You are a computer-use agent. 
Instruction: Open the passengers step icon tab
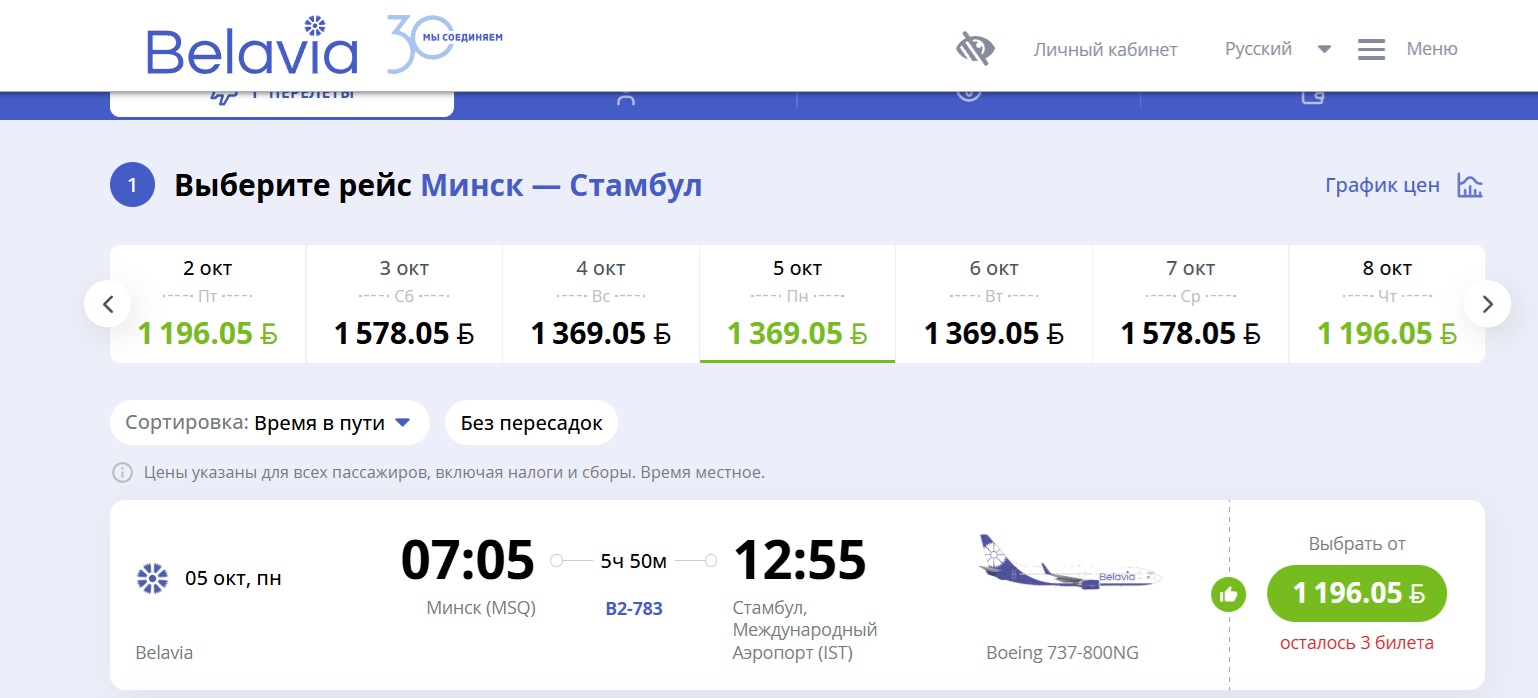(626, 97)
